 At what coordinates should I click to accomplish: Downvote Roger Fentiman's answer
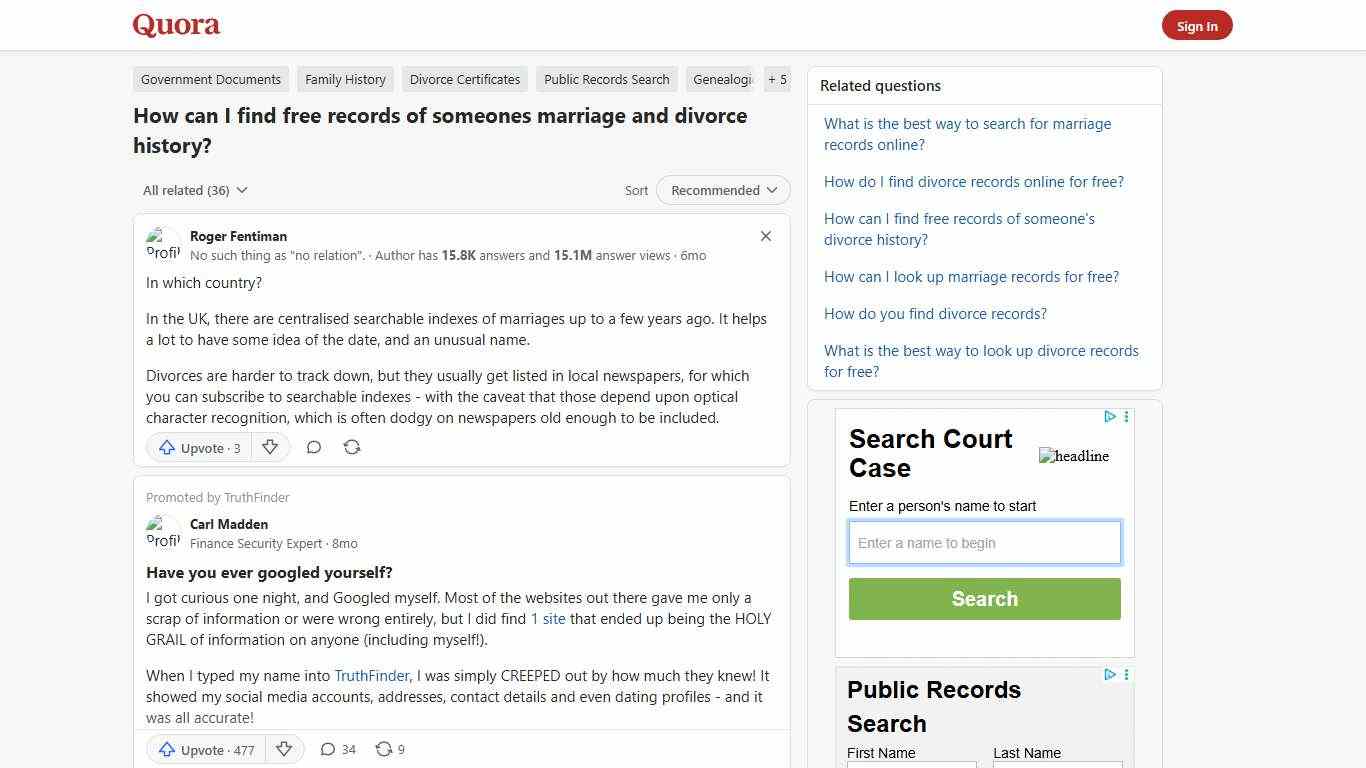point(270,447)
